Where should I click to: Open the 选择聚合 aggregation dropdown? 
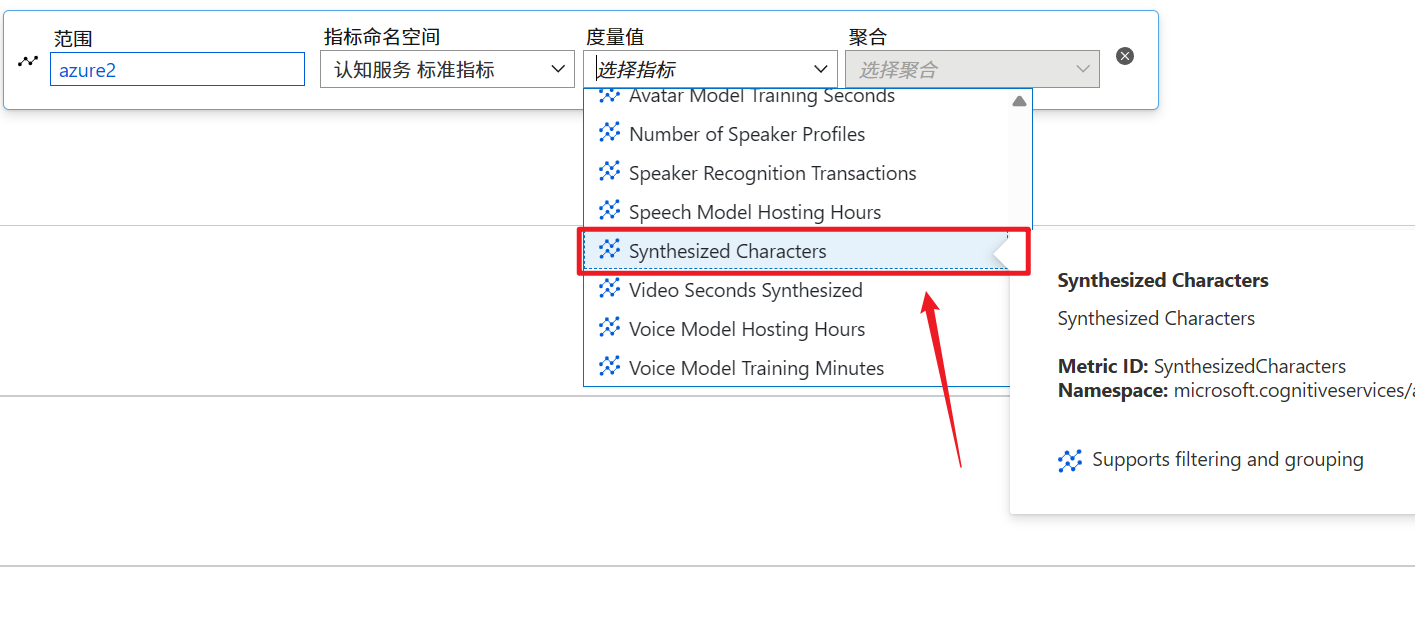pyautogui.click(x=972, y=69)
